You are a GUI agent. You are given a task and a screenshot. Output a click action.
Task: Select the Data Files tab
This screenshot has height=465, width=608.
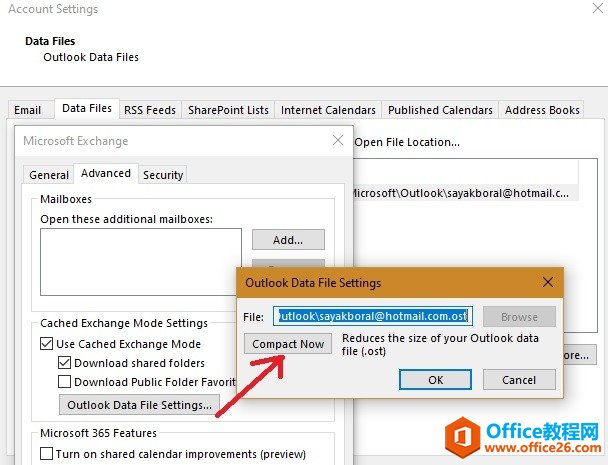pyautogui.click(x=87, y=108)
